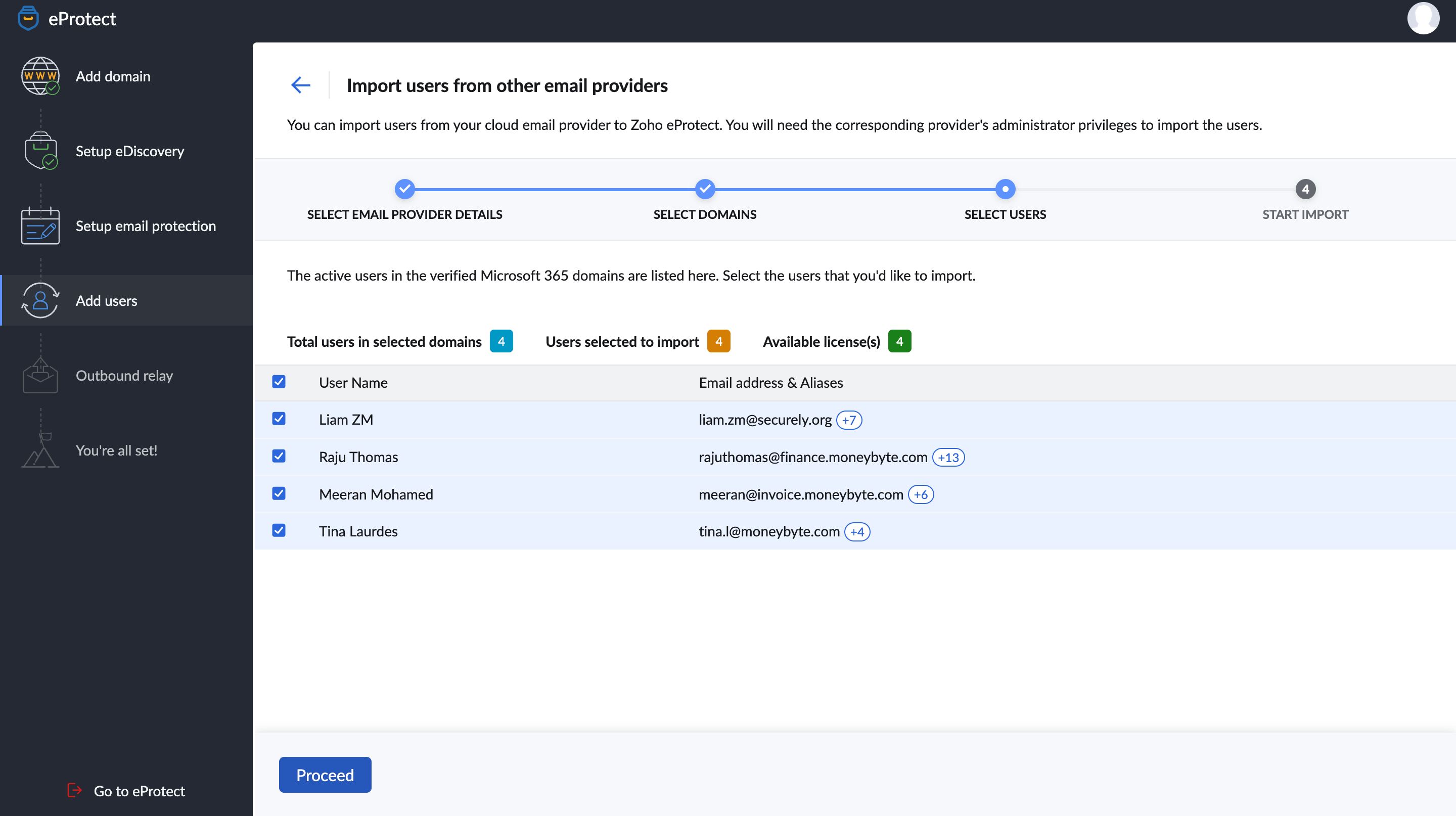Select the Add users sidebar icon
Screen dimensions: 1456x816
(x=40, y=300)
